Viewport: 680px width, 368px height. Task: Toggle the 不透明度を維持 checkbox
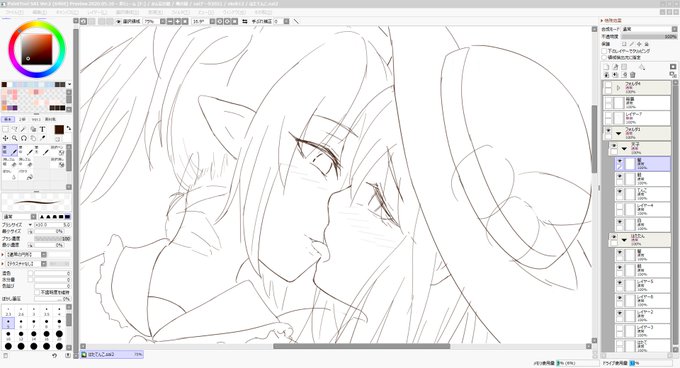(x=37, y=293)
